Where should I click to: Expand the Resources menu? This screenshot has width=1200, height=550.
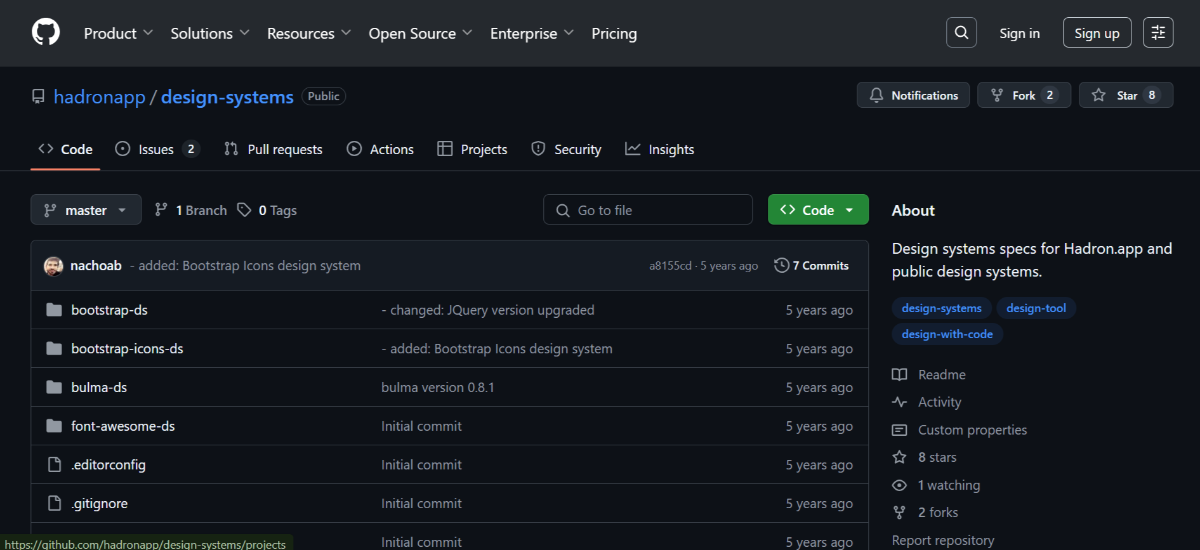[309, 33]
